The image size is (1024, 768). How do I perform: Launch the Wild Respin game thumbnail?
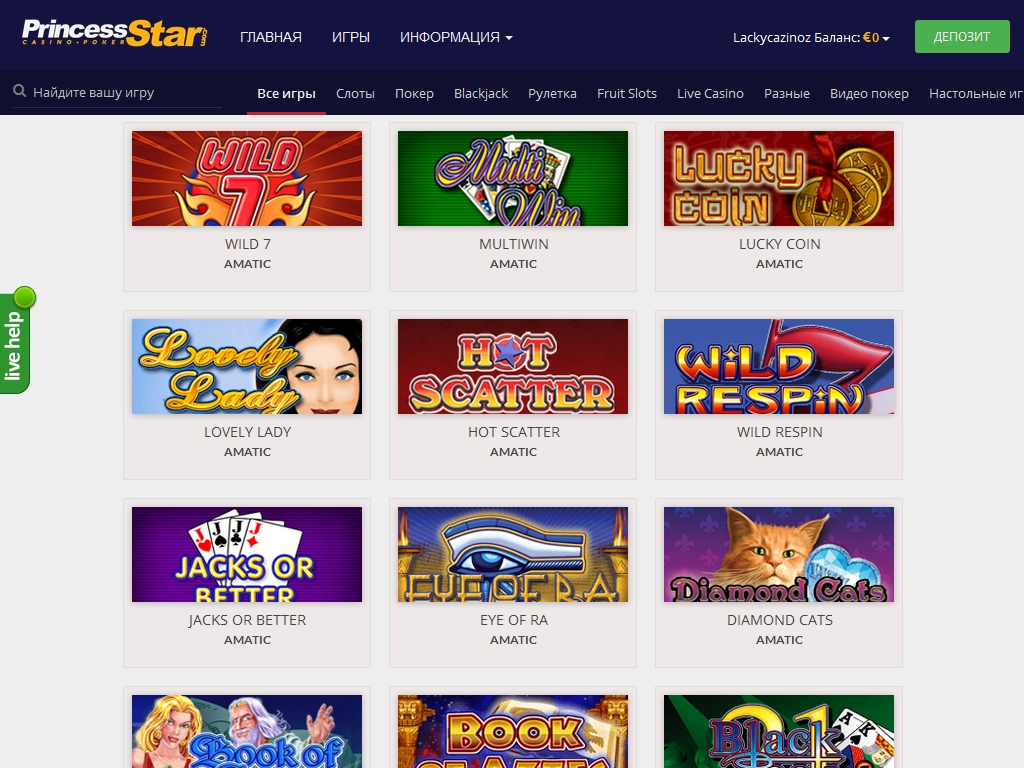tap(778, 366)
